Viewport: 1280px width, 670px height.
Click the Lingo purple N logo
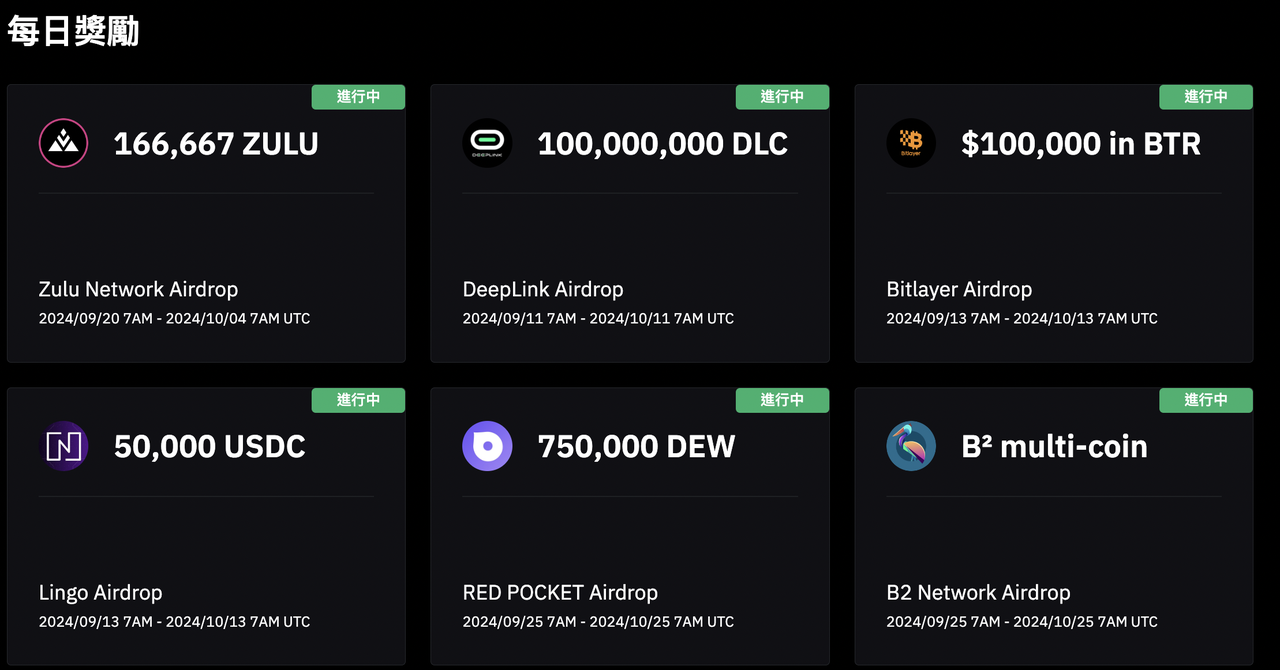pos(63,446)
